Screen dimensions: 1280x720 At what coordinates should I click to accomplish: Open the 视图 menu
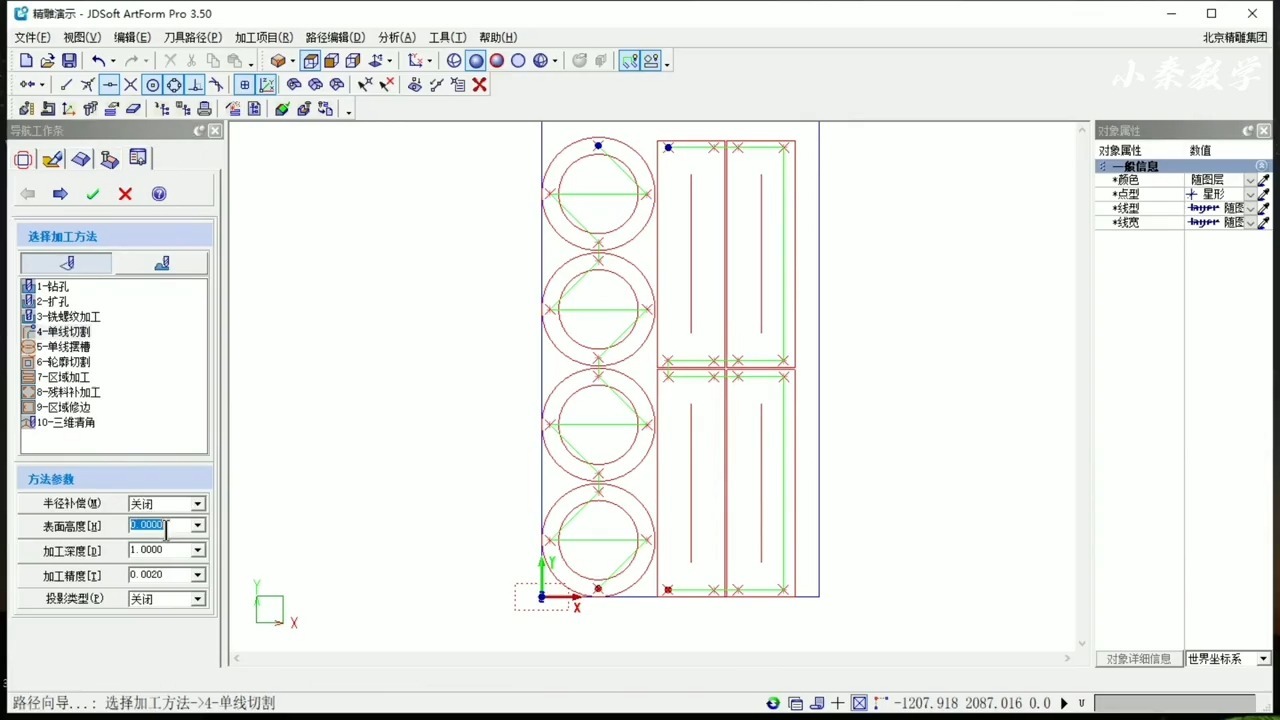82,38
